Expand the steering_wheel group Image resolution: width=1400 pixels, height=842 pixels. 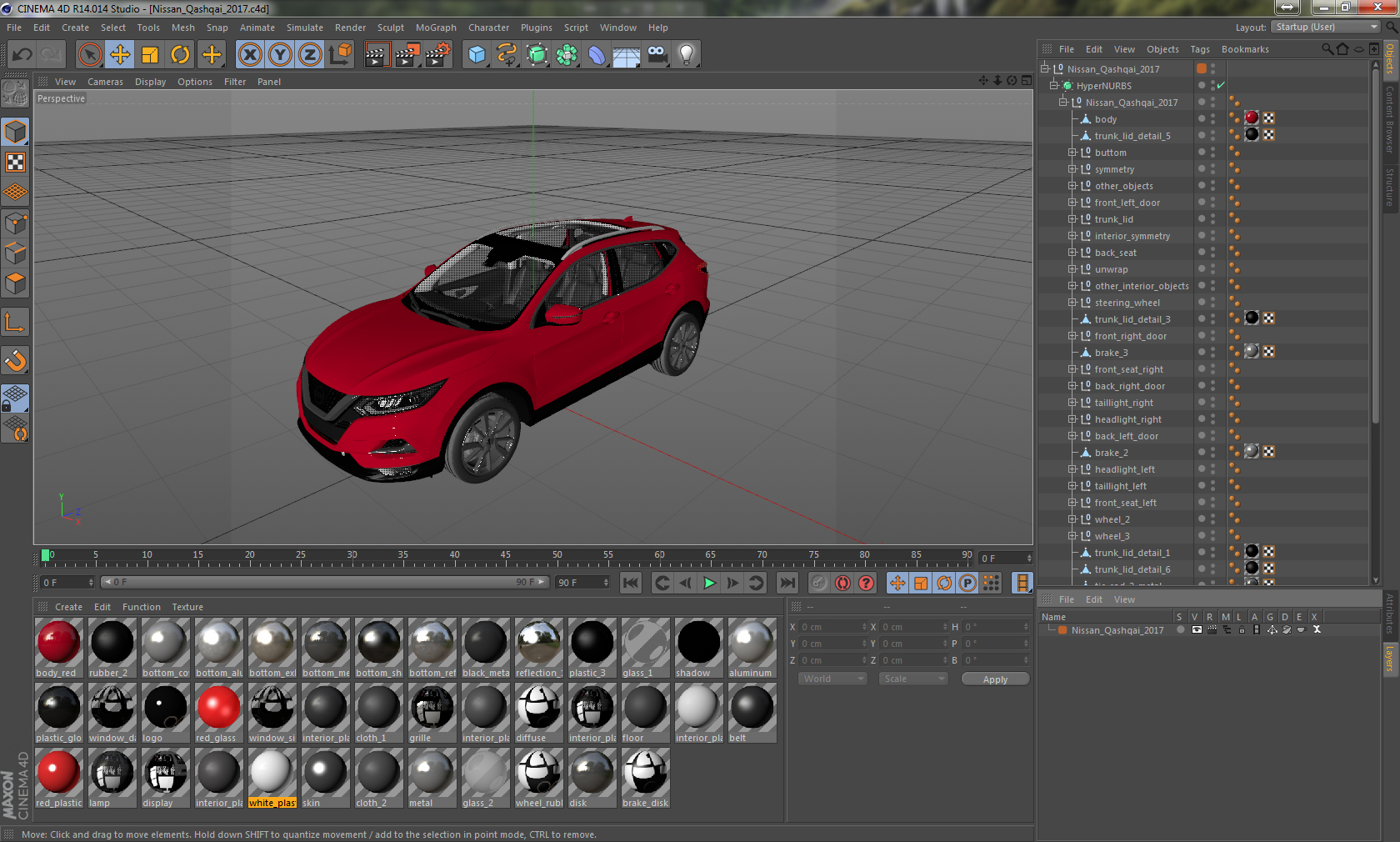pos(1072,303)
